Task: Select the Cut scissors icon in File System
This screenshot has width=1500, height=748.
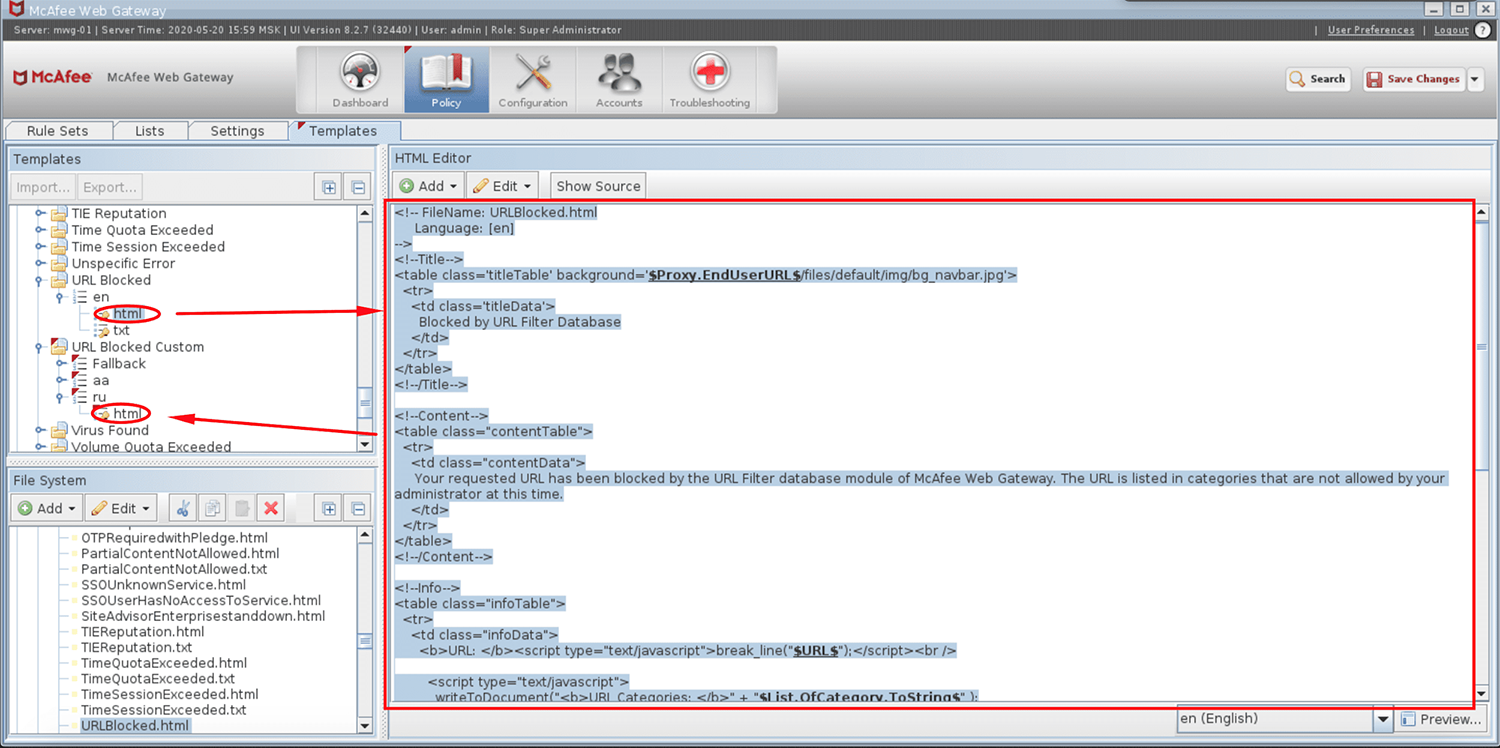Action: click(x=183, y=507)
